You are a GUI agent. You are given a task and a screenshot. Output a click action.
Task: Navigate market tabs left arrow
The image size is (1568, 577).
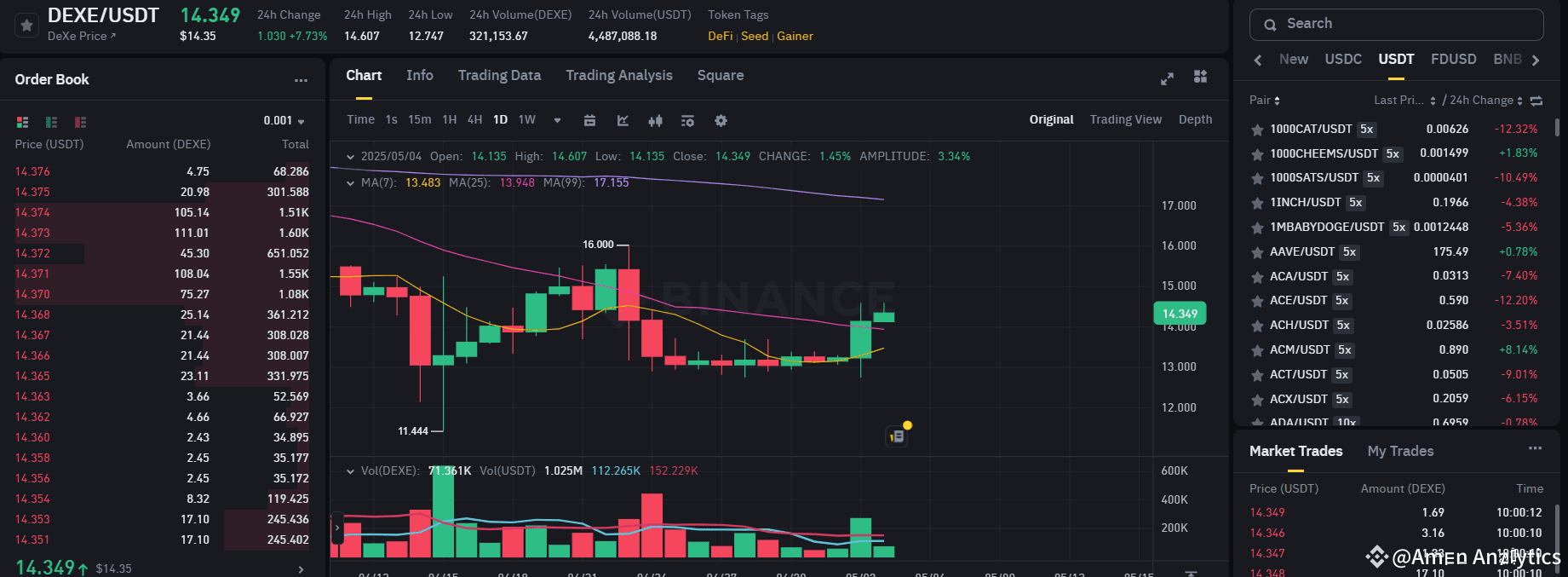point(1258,60)
